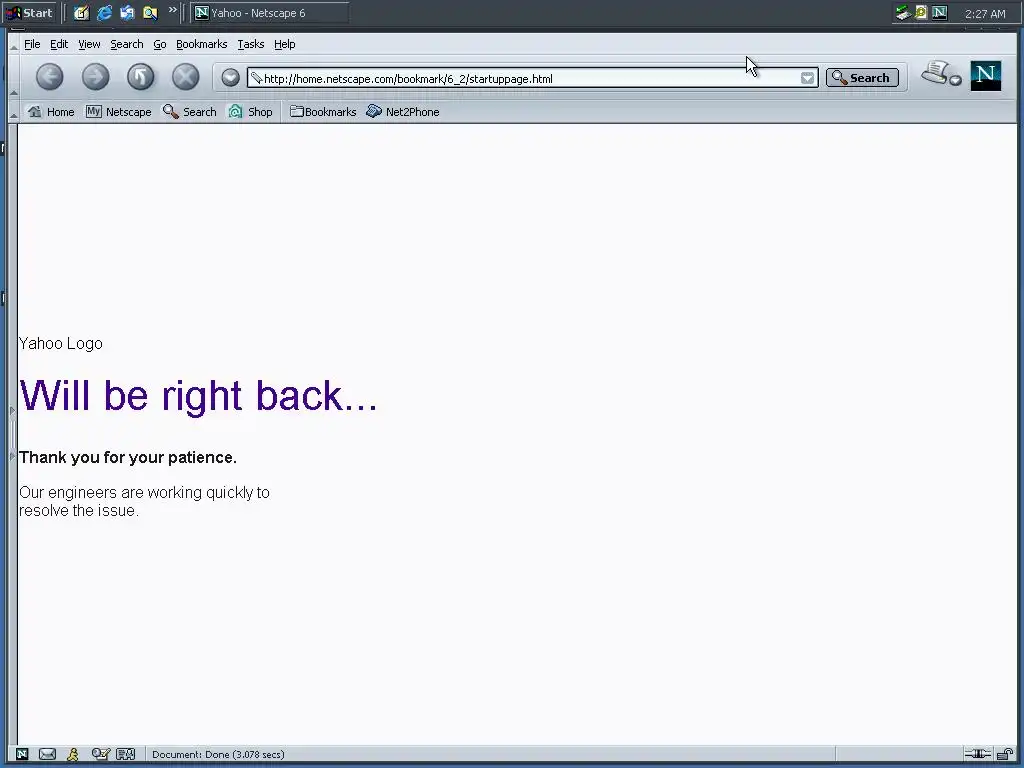Click the 'Yahoo Logo' alt text
This screenshot has height=768, width=1024.
coord(61,344)
